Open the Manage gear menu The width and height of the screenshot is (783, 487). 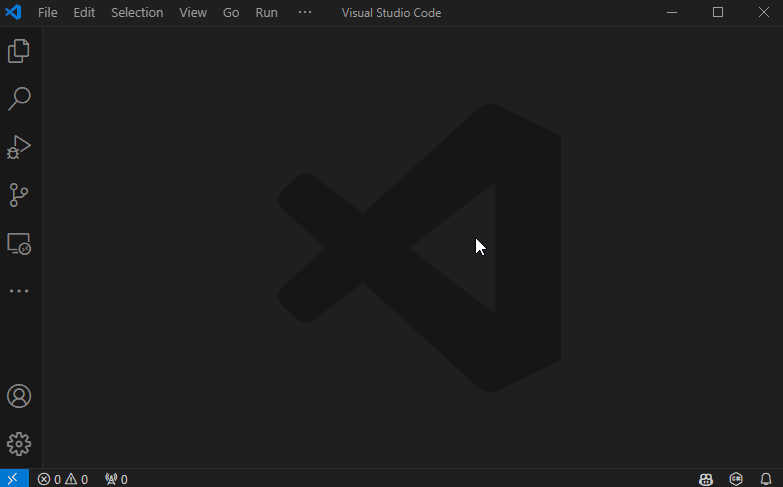(x=19, y=444)
